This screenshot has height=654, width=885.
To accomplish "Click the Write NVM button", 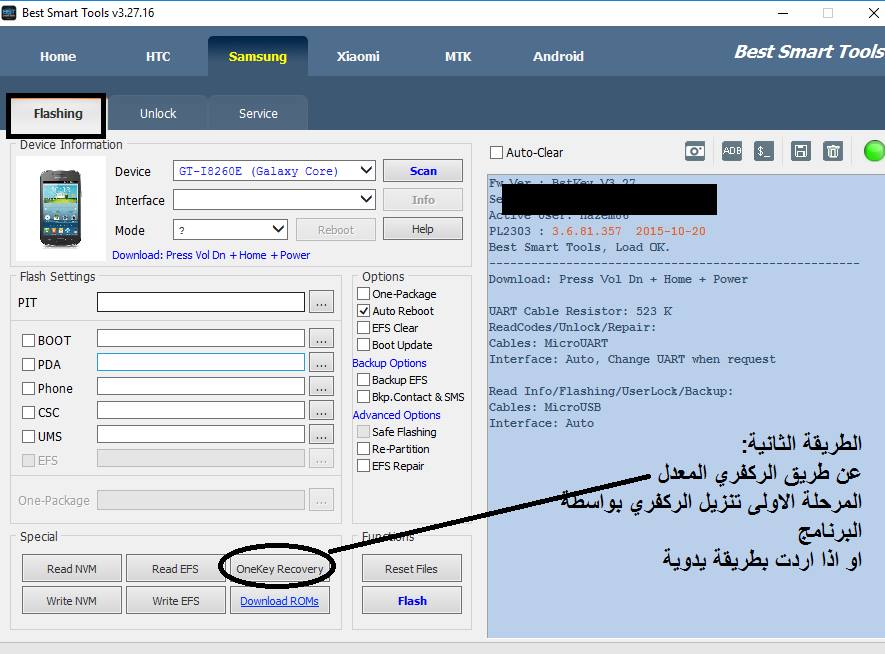I will click(x=72, y=600).
